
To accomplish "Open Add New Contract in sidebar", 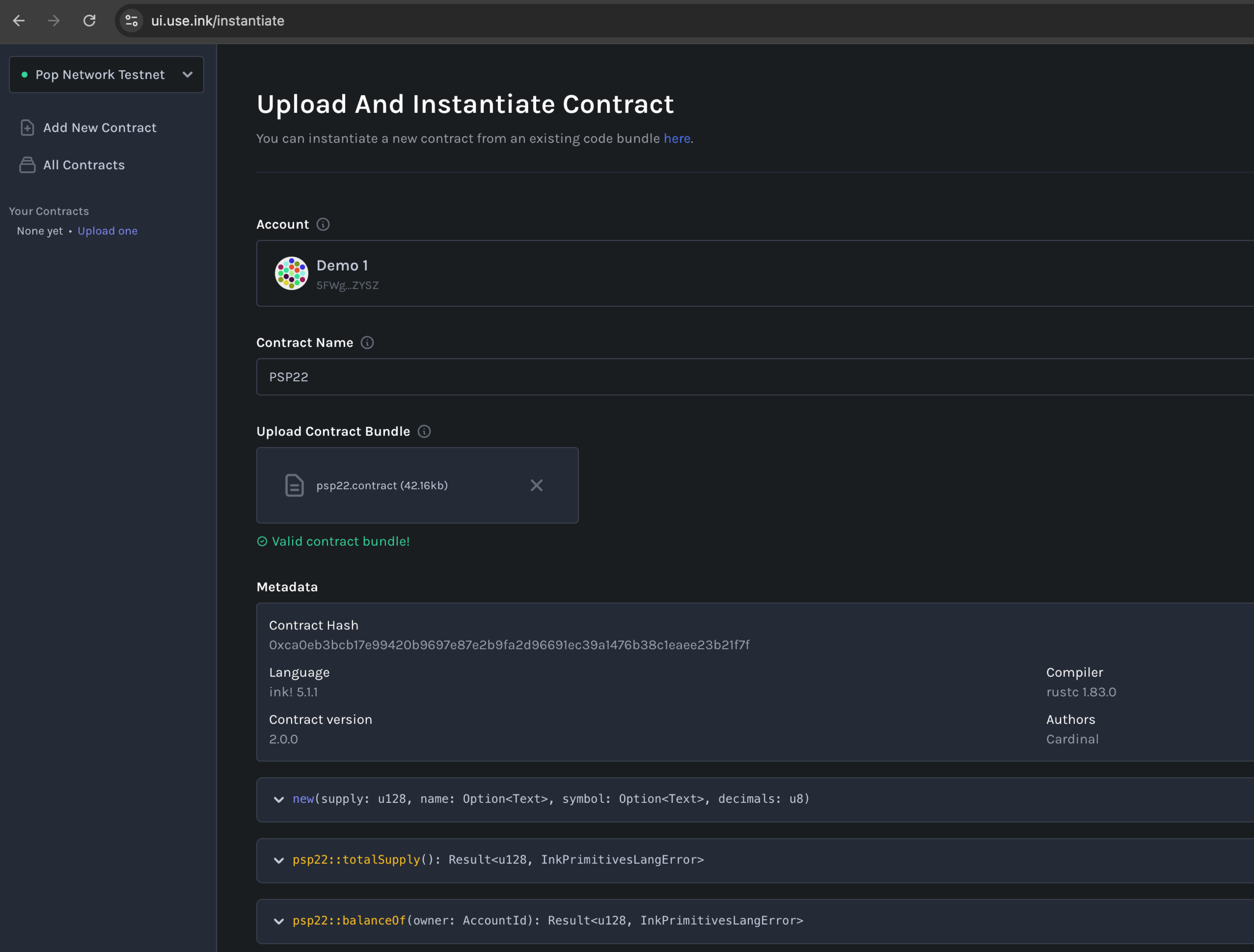I will click(x=99, y=128).
